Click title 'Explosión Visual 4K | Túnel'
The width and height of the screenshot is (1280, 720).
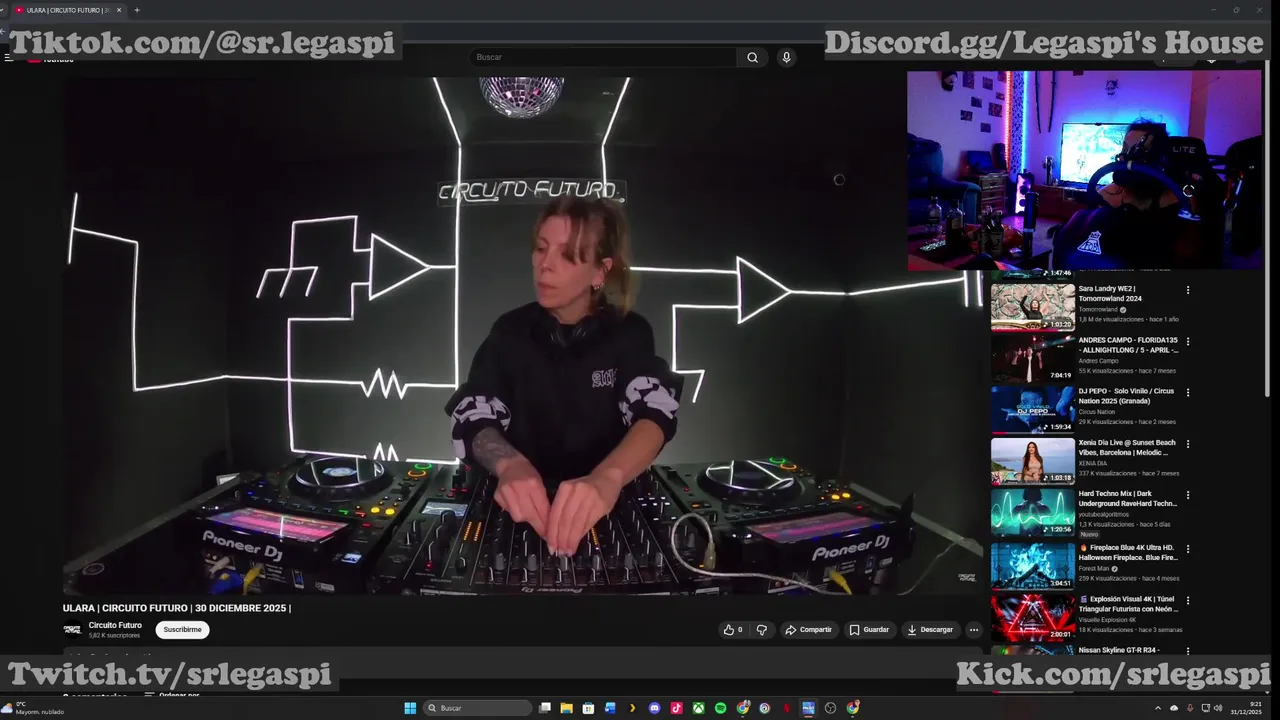point(1128,603)
